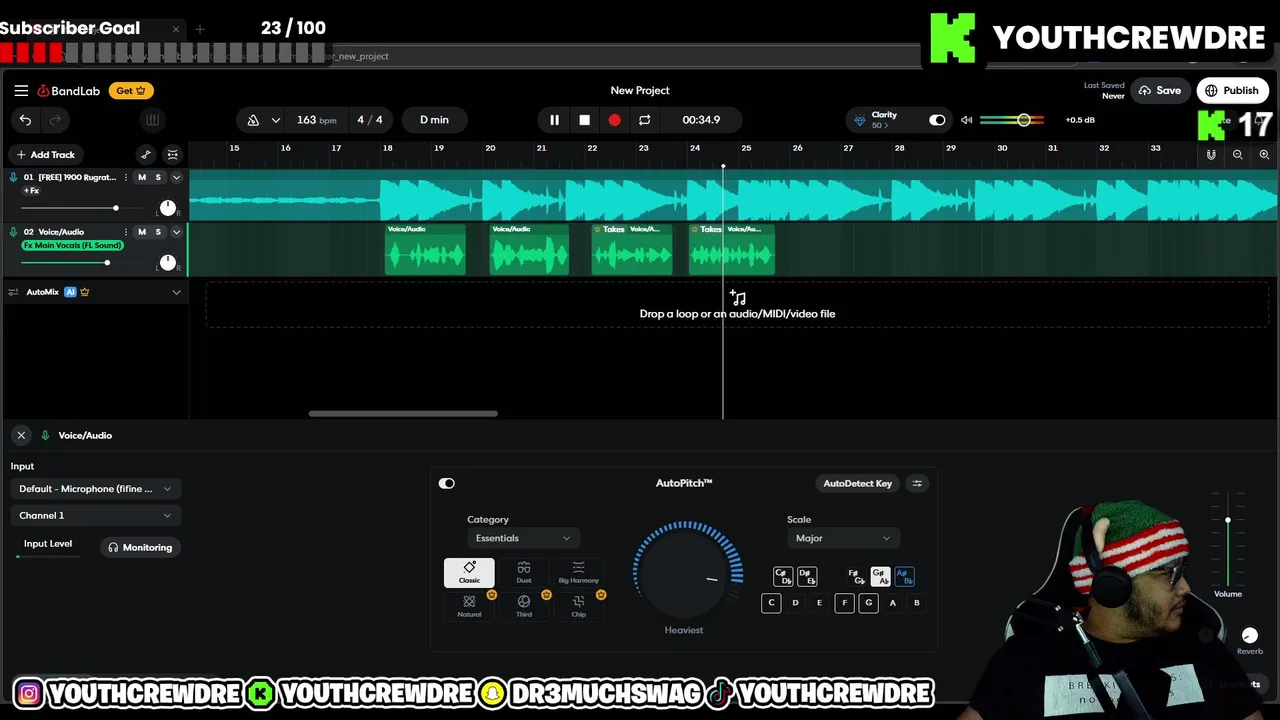Viewport: 1280px width, 720px height.
Task: Select the Chip premium preset
Action: pos(578,606)
